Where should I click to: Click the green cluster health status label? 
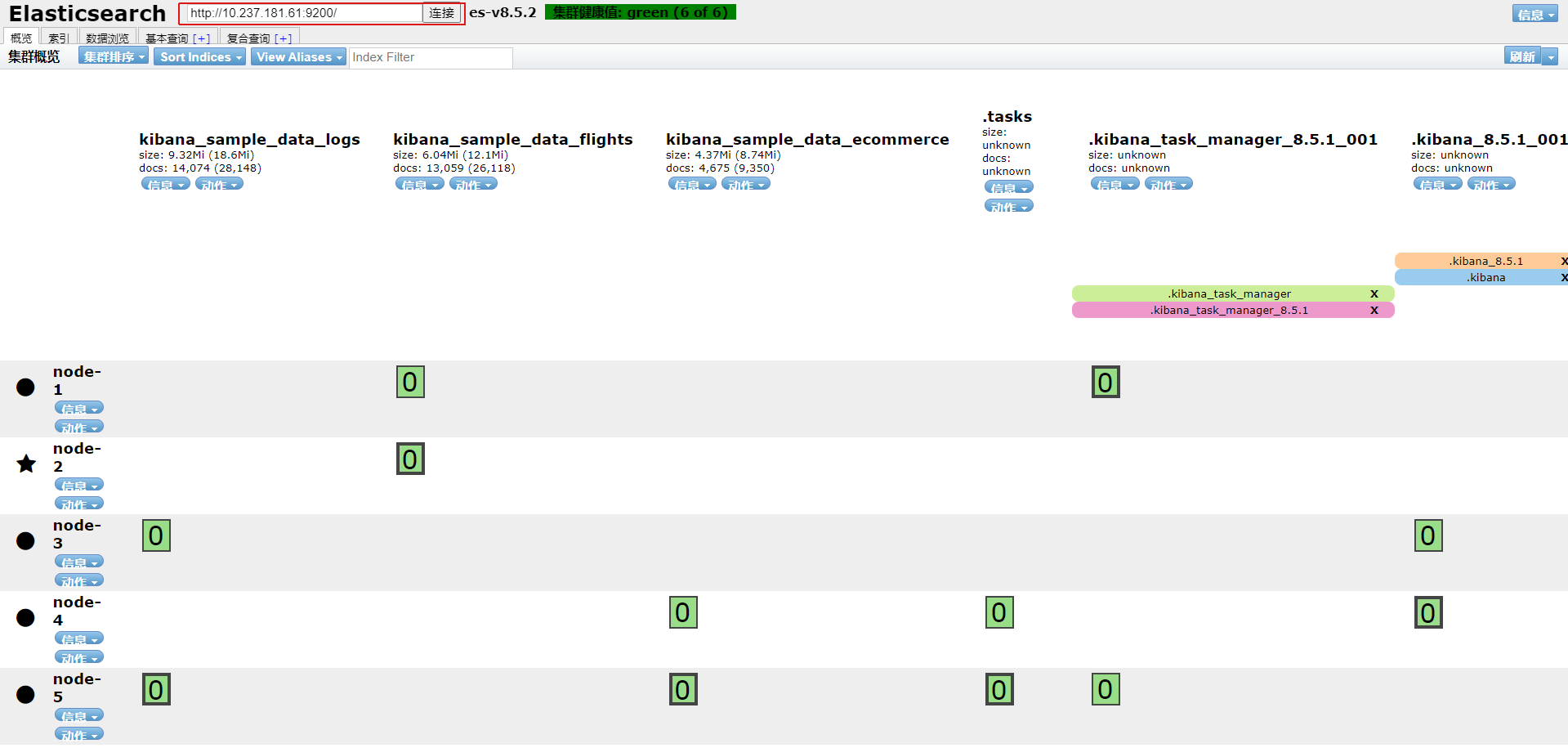tap(641, 12)
